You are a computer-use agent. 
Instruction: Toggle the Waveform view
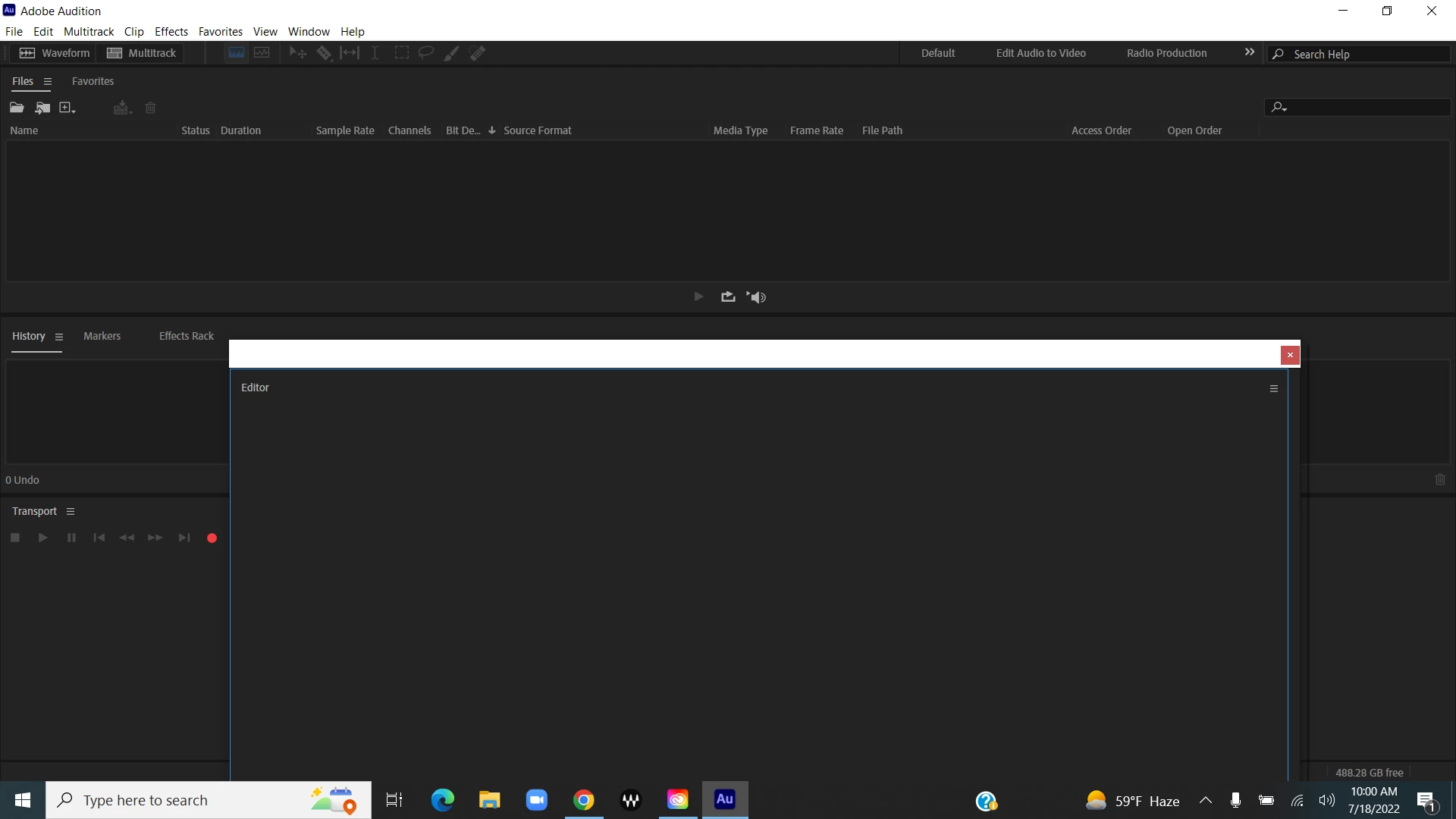[55, 53]
